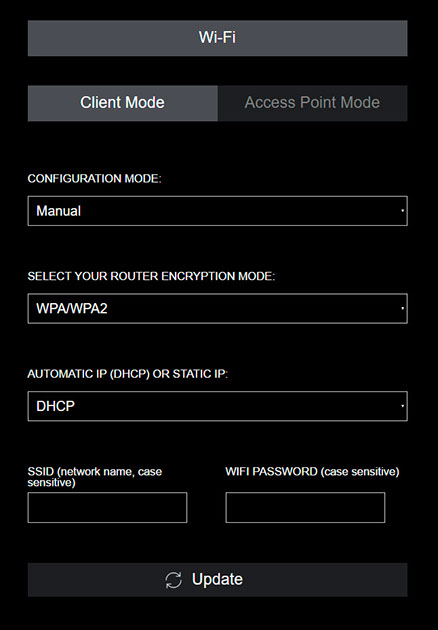Click the Update button
The width and height of the screenshot is (438, 630).
pyautogui.click(x=217, y=579)
